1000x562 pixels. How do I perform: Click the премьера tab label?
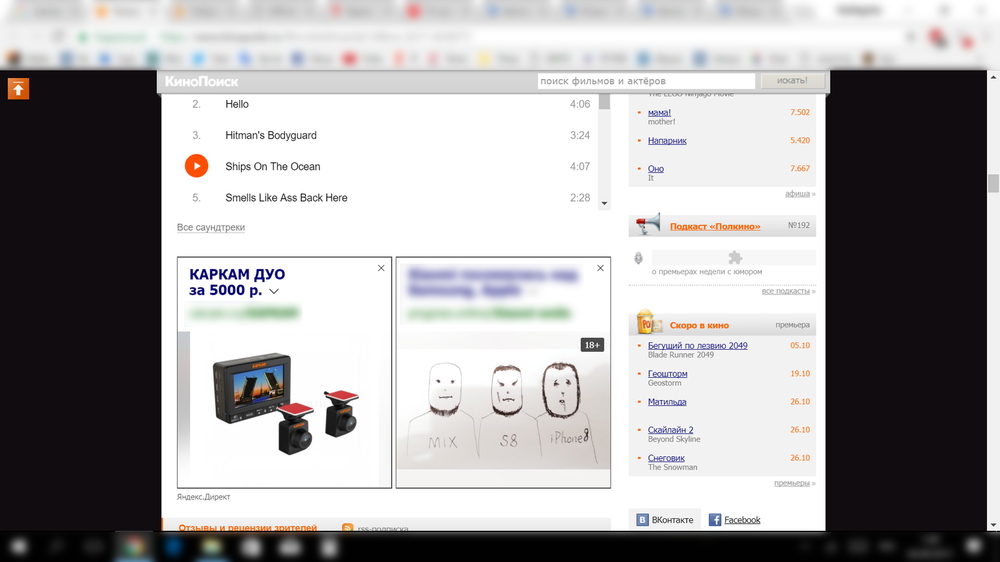pyautogui.click(x=792, y=325)
